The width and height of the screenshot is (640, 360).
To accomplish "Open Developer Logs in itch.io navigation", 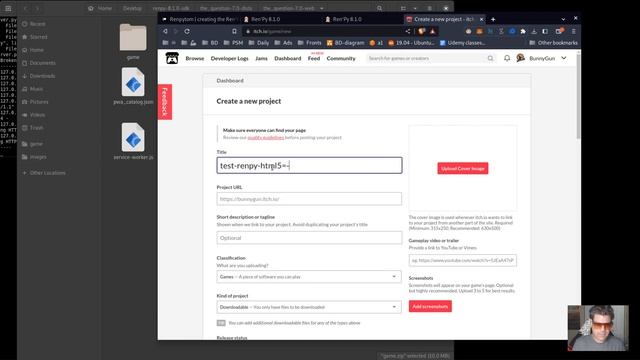I will click(x=229, y=58).
